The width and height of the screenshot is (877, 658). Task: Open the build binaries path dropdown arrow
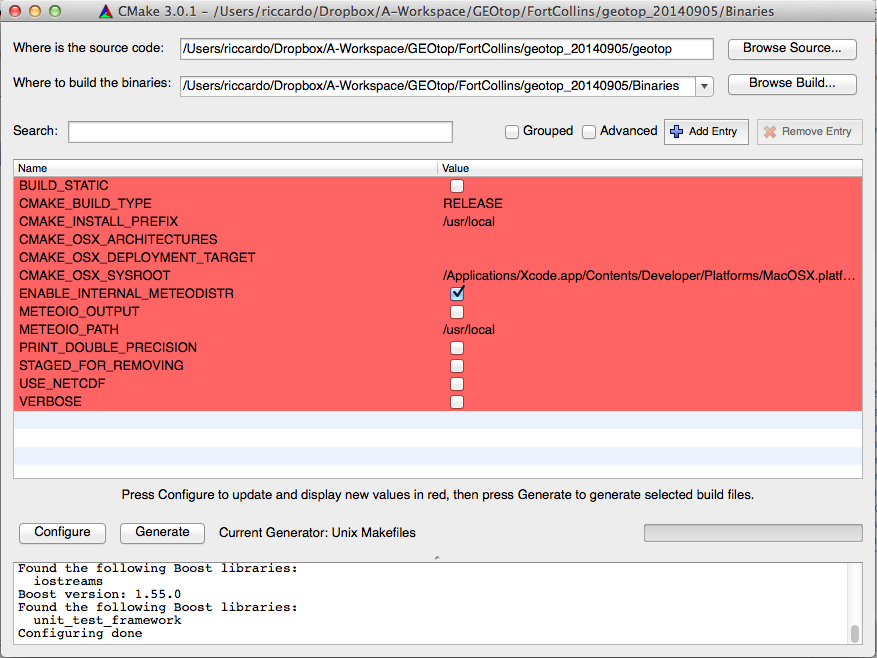point(704,86)
